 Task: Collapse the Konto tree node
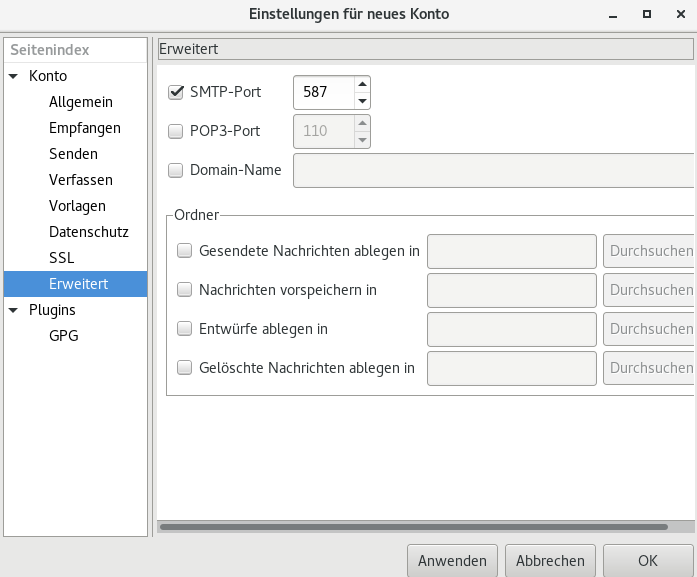(x=13, y=76)
